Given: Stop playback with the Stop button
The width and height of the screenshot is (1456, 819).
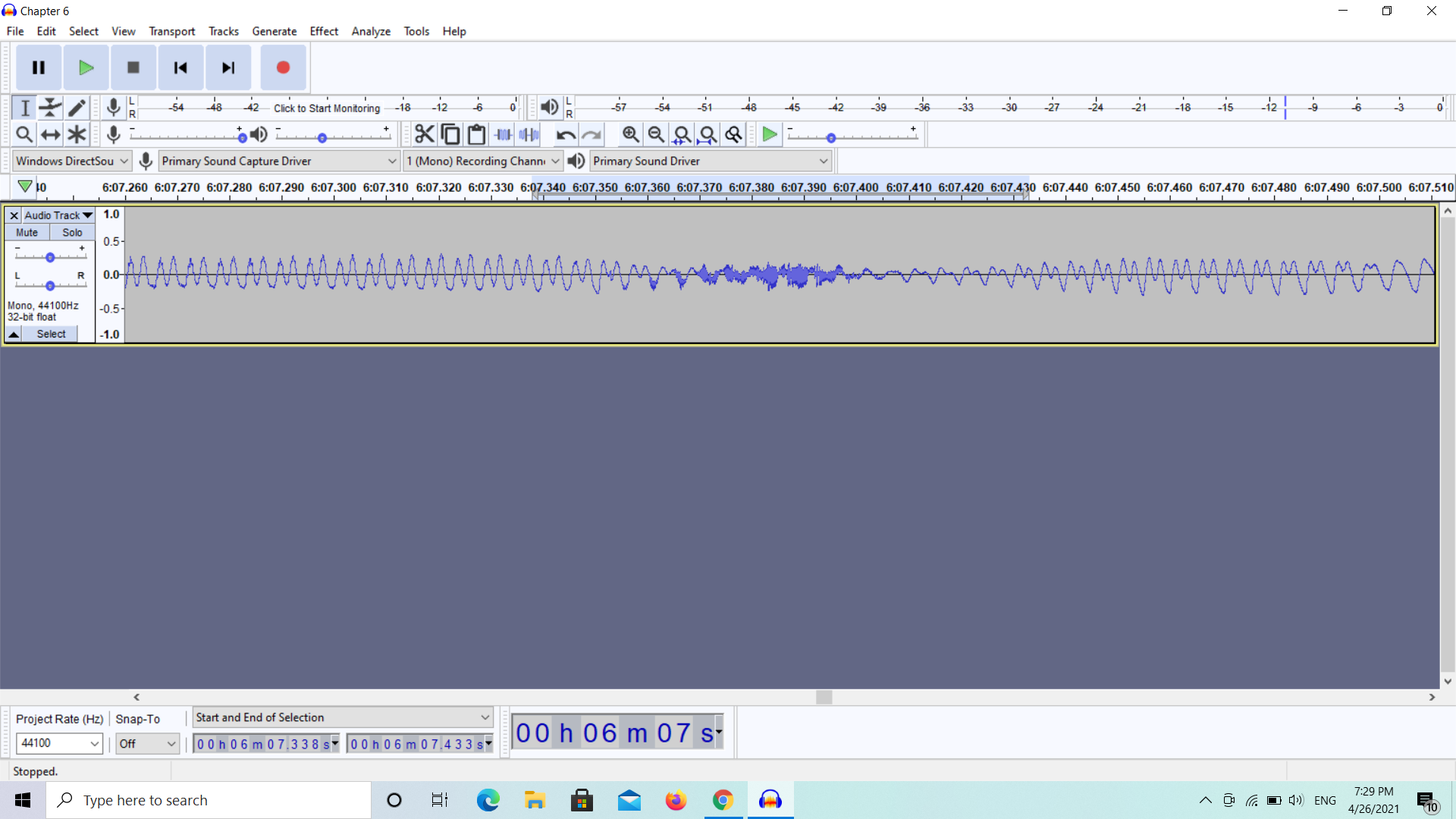Looking at the screenshot, I should (x=133, y=67).
